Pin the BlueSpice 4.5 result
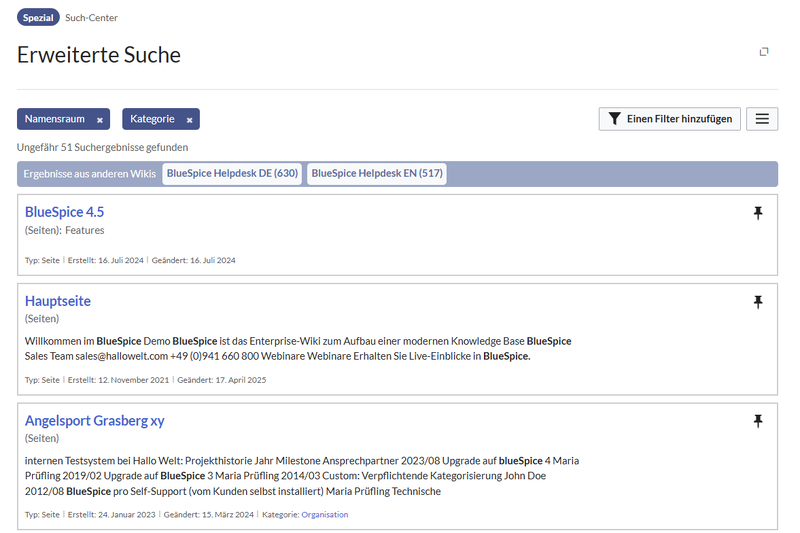This screenshot has width=800, height=533. [x=758, y=213]
